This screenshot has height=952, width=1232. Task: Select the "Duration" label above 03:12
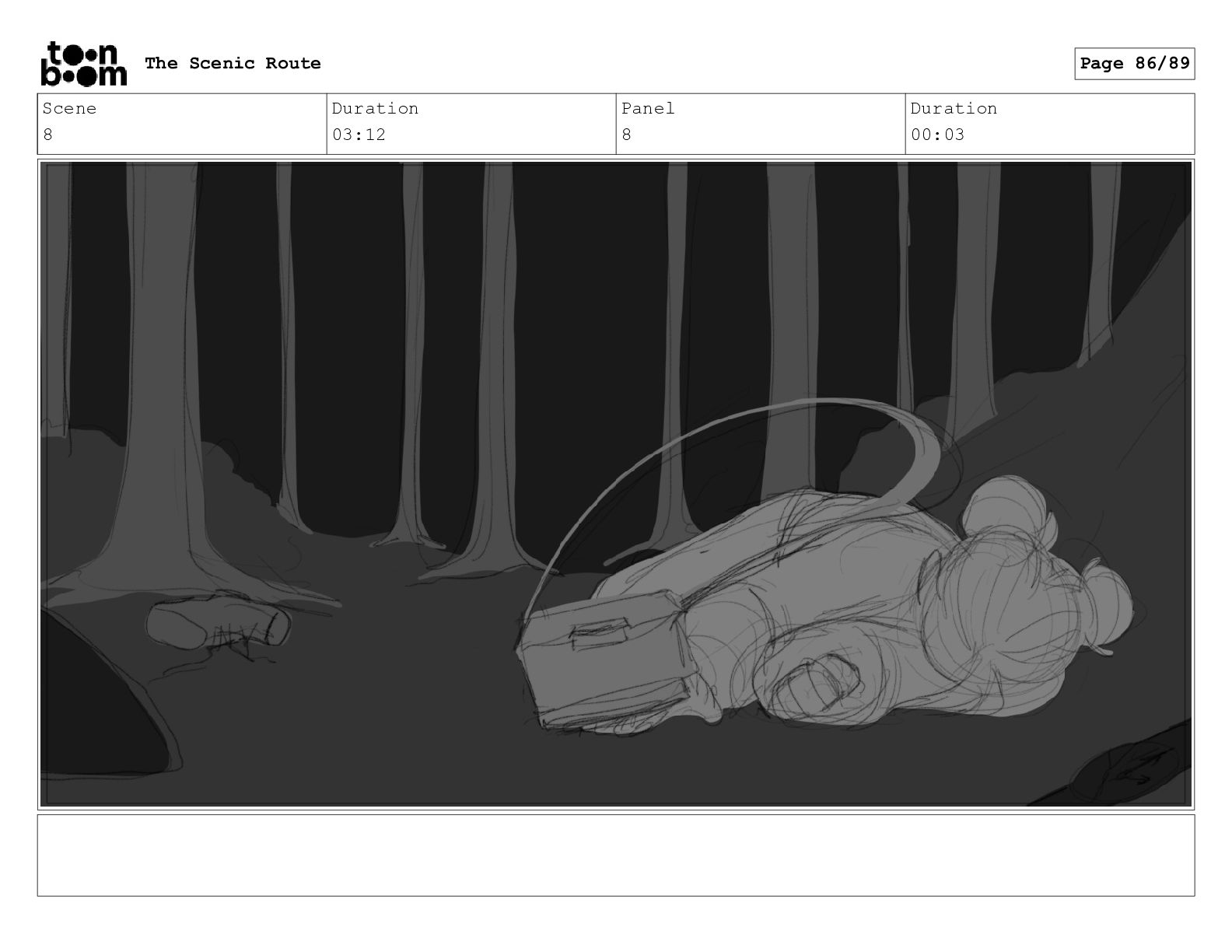click(376, 108)
